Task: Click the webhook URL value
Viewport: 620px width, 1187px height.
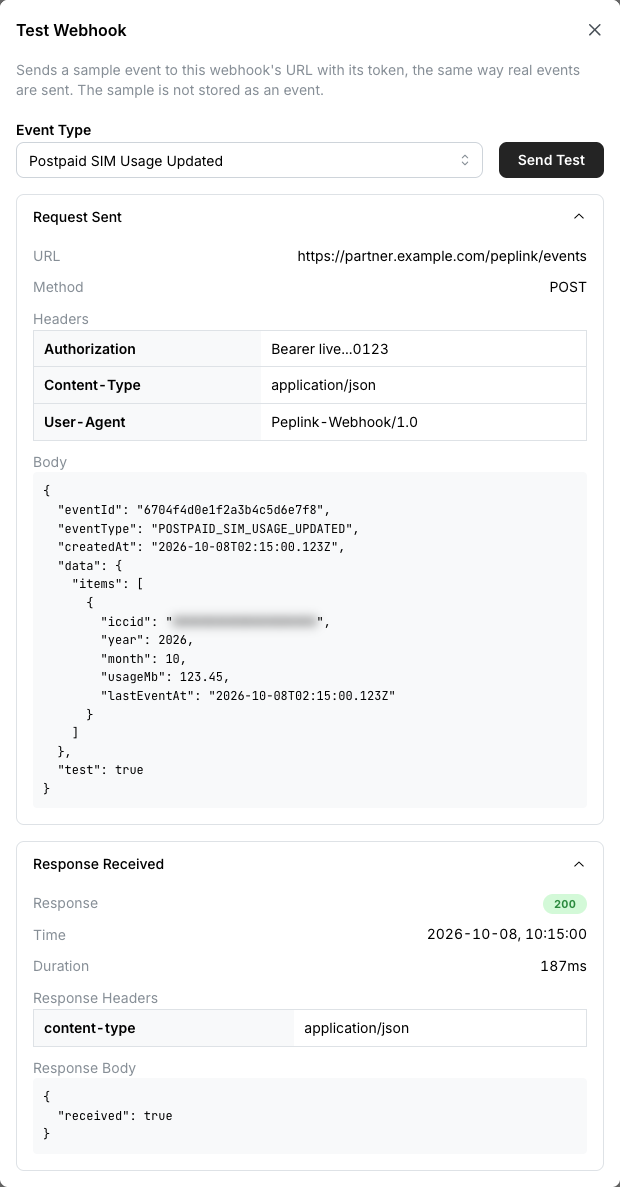Action: click(x=442, y=257)
